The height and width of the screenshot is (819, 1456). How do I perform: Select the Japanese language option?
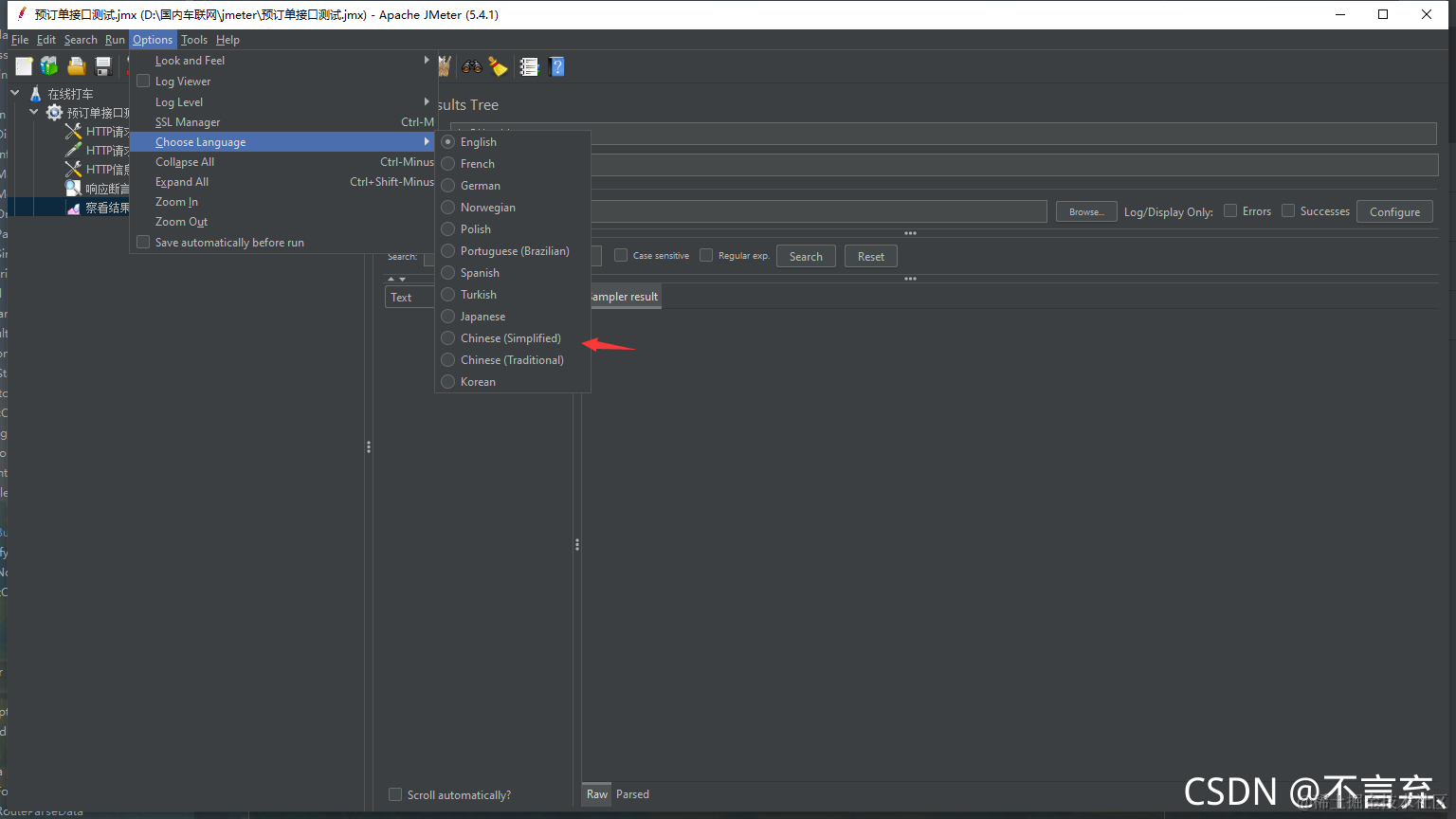(x=513, y=317)
